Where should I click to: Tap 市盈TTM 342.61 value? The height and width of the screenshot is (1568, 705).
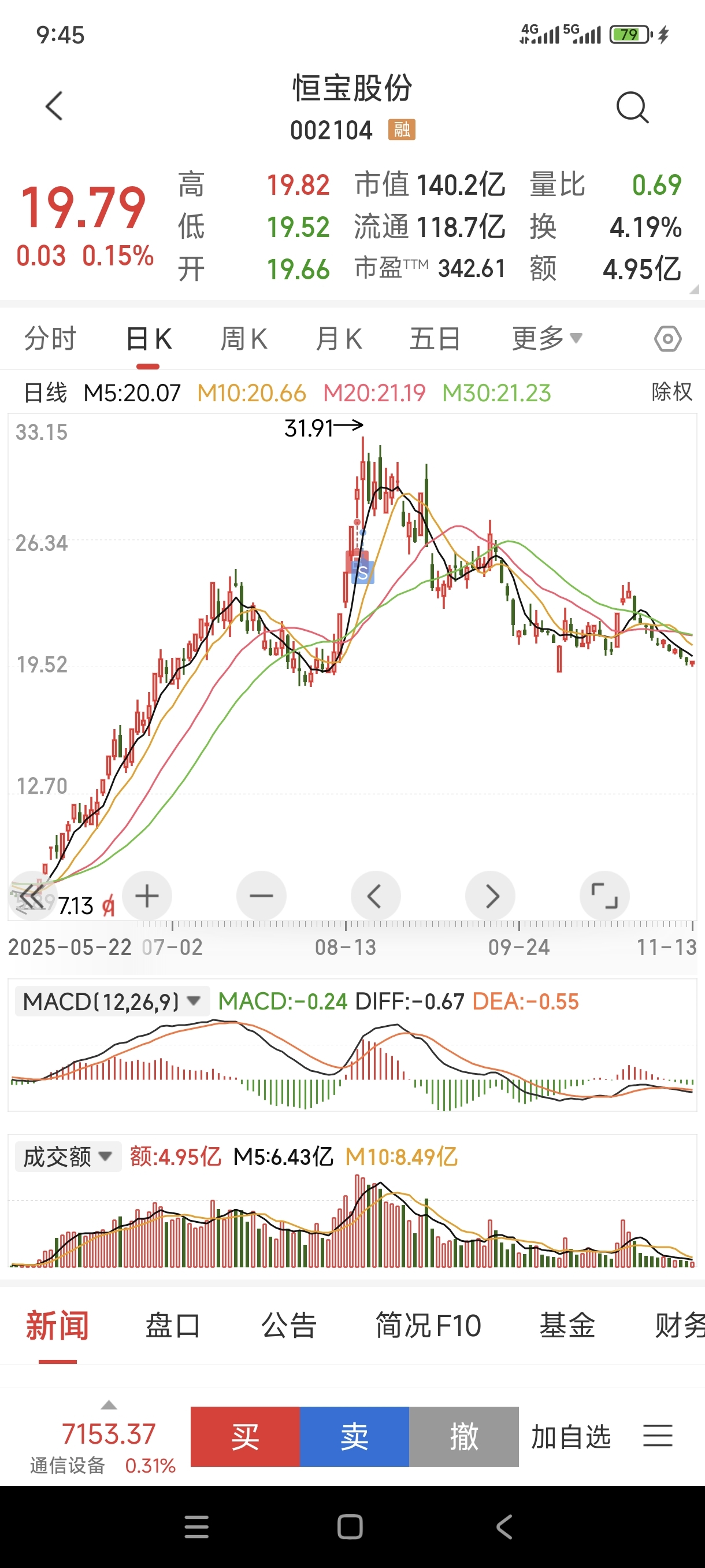(x=429, y=268)
